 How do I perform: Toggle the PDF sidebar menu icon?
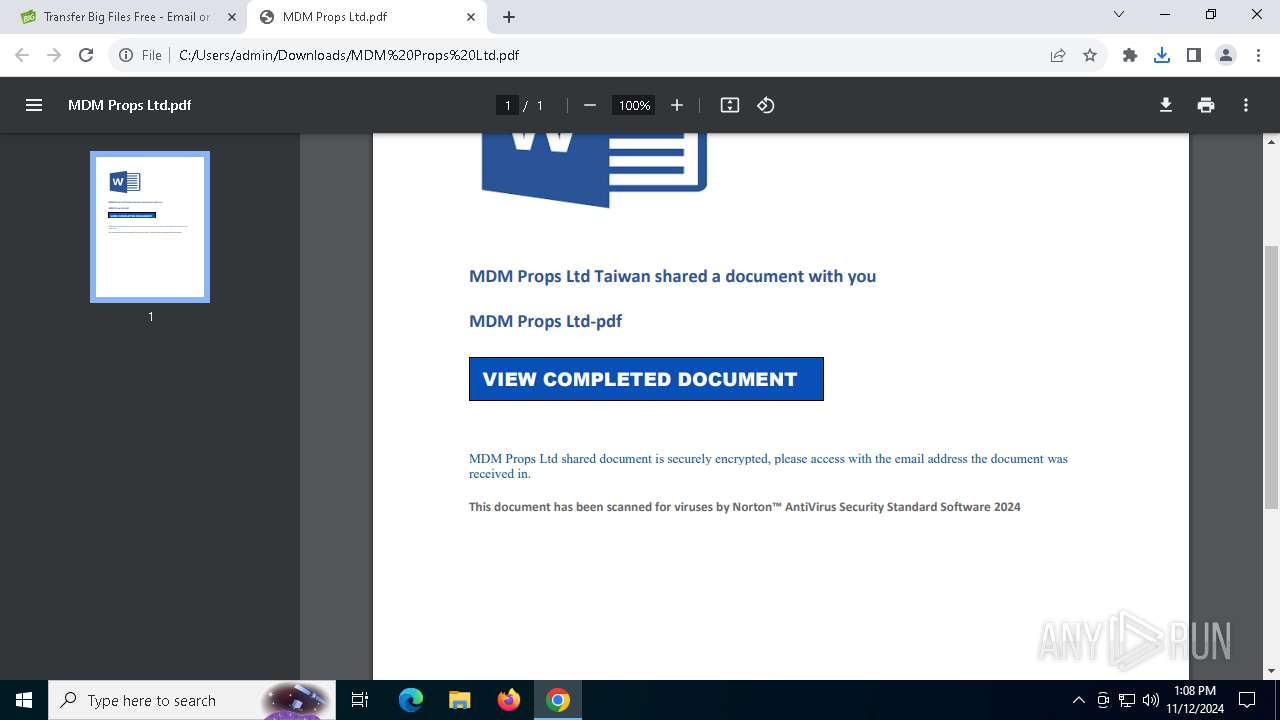point(34,105)
